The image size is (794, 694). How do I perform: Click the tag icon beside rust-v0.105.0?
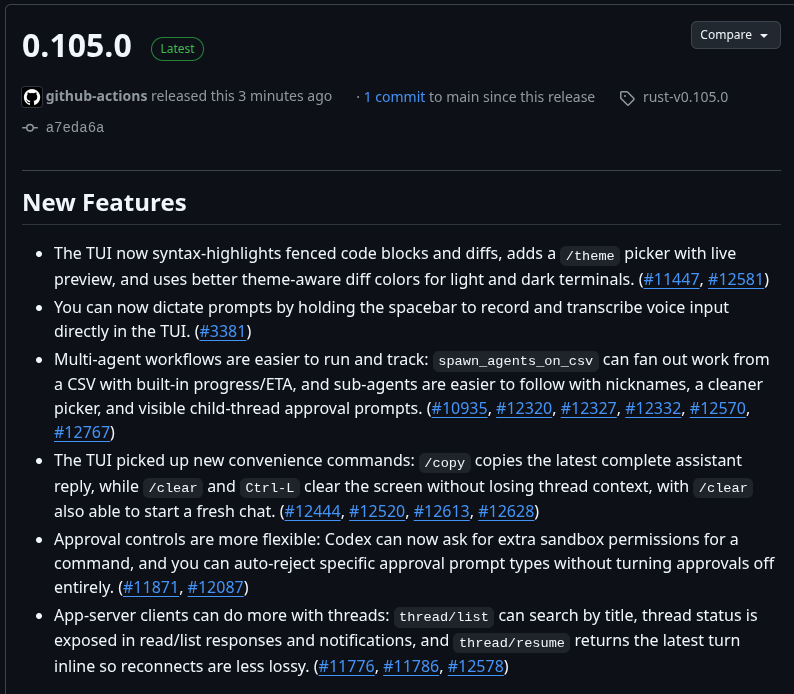tap(627, 98)
